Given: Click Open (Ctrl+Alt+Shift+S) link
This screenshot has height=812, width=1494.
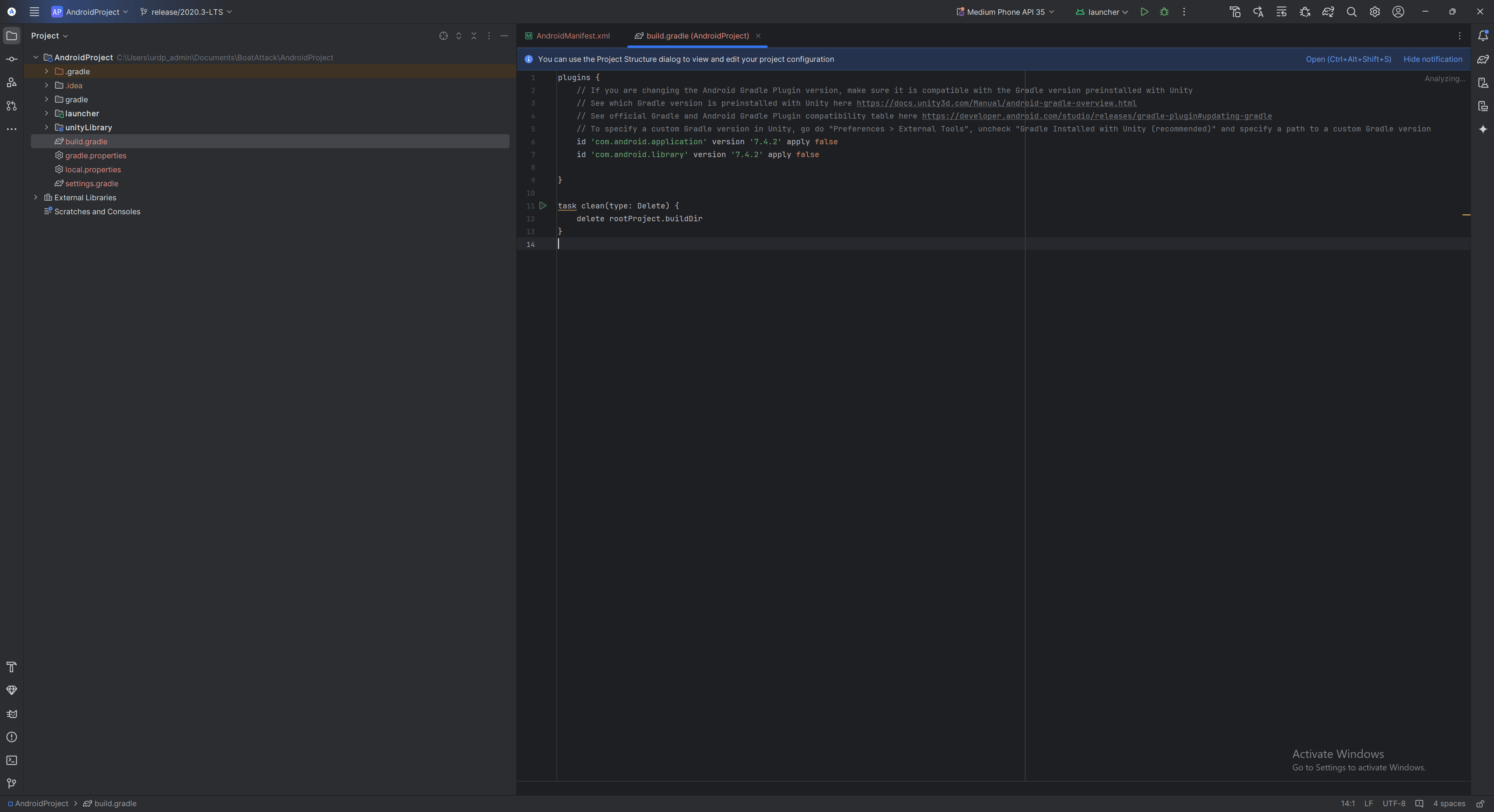Looking at the screenshot, I should 1348,59.
